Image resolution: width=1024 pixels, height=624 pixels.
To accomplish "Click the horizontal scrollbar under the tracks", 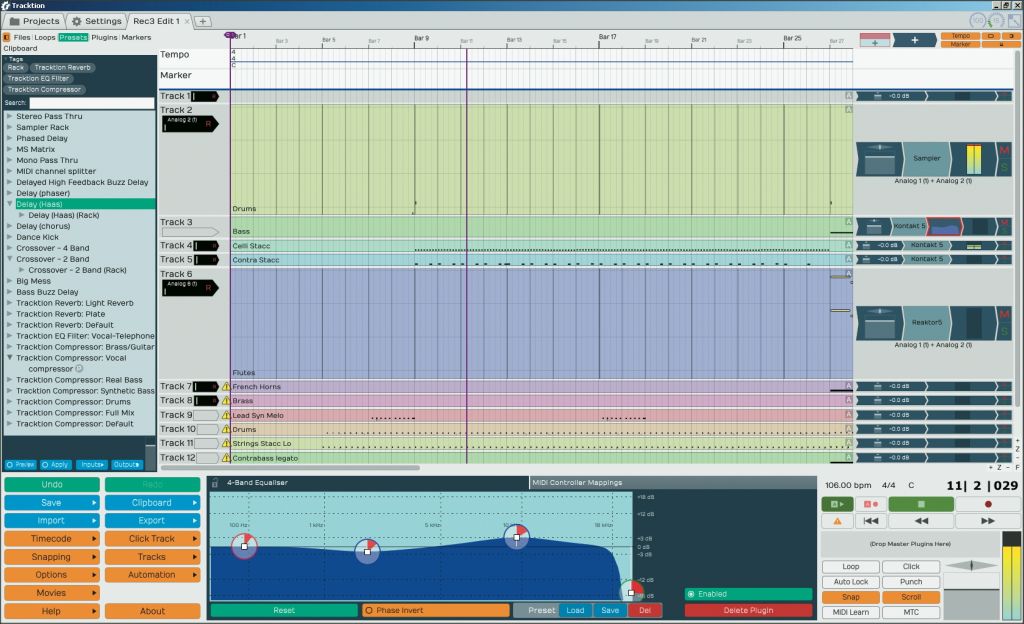I will (291, 467).
